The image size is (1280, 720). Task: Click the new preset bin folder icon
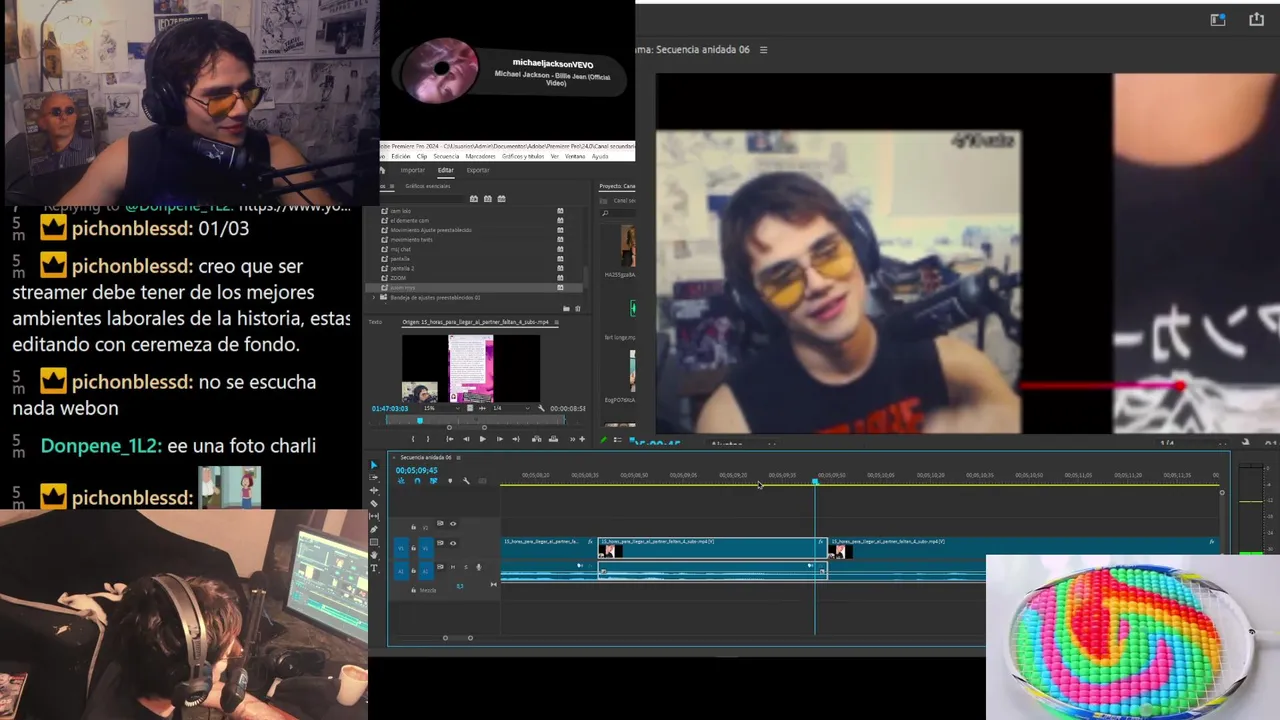566,308
